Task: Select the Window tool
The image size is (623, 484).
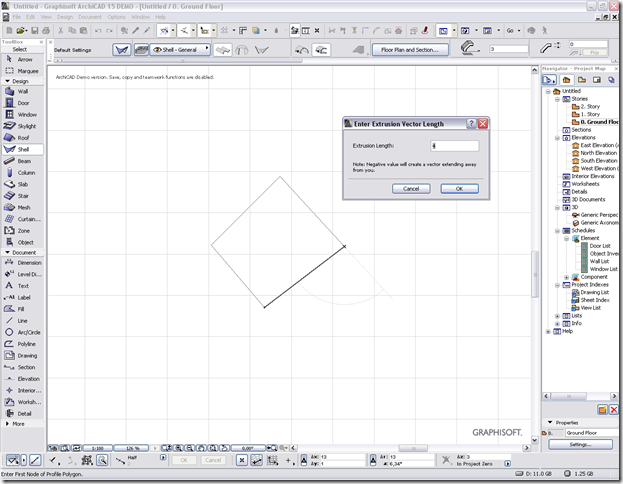Action: click(x=22, y=114)
